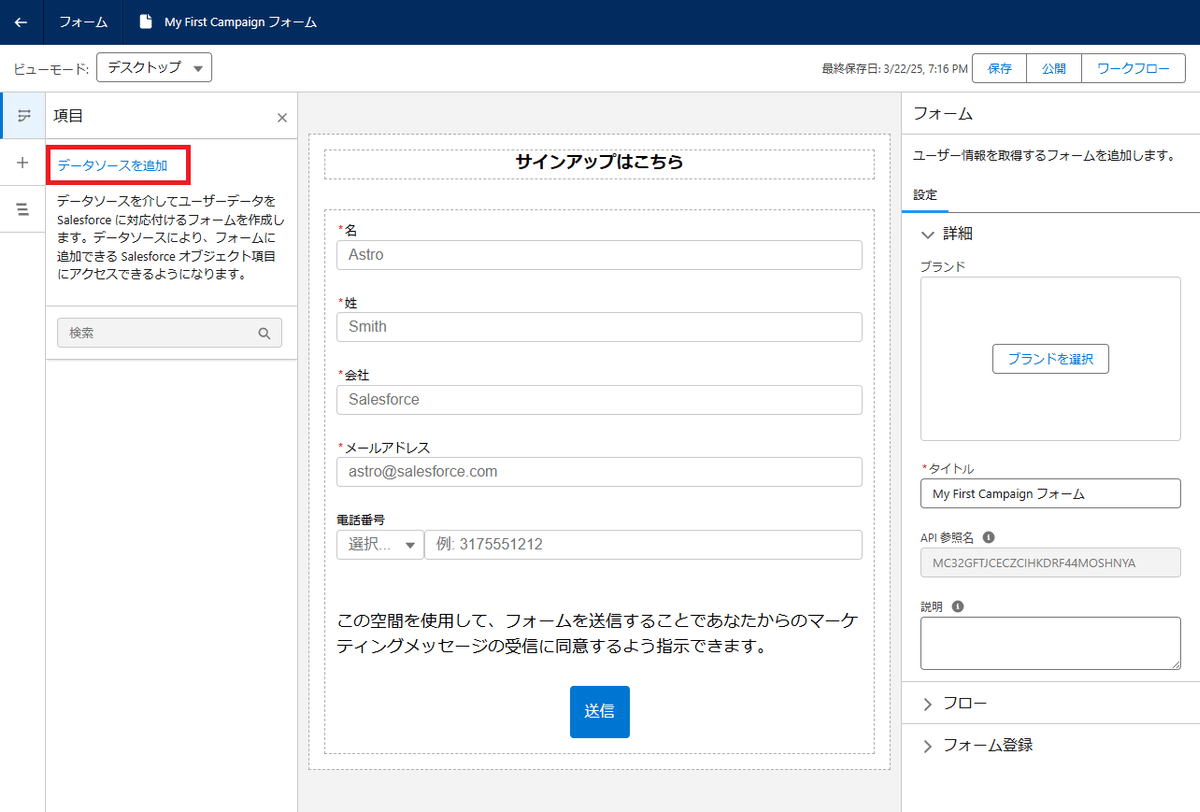Click the ブランド label
The width and height of the screenshot is (1200, 812).
click(942, 267)
